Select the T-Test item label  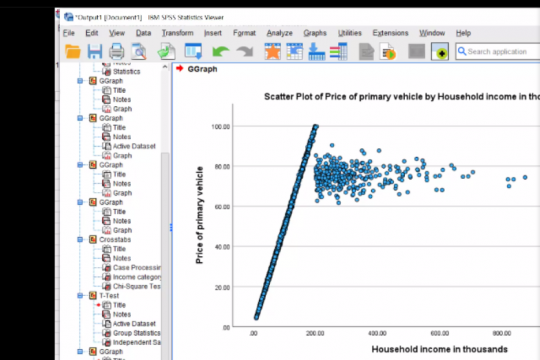tap(109, 296)
